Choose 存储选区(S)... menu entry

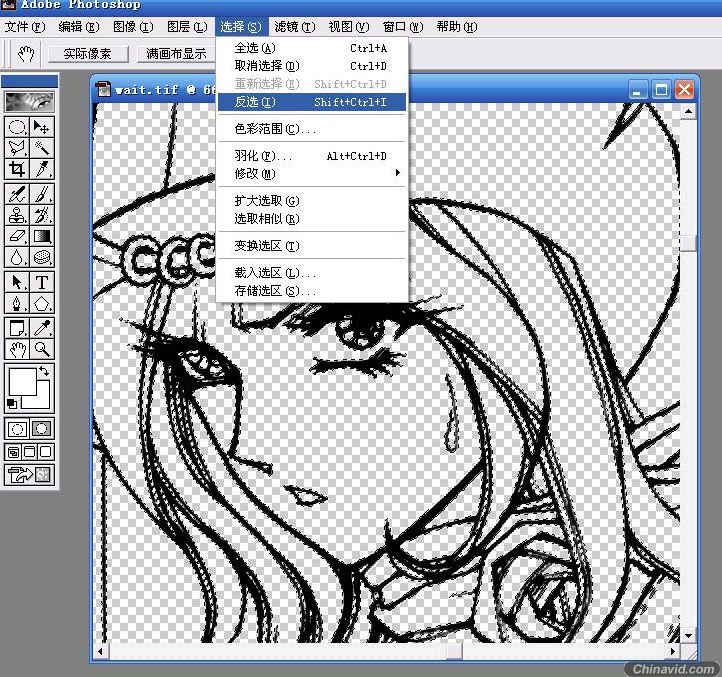tap(312, 291)
